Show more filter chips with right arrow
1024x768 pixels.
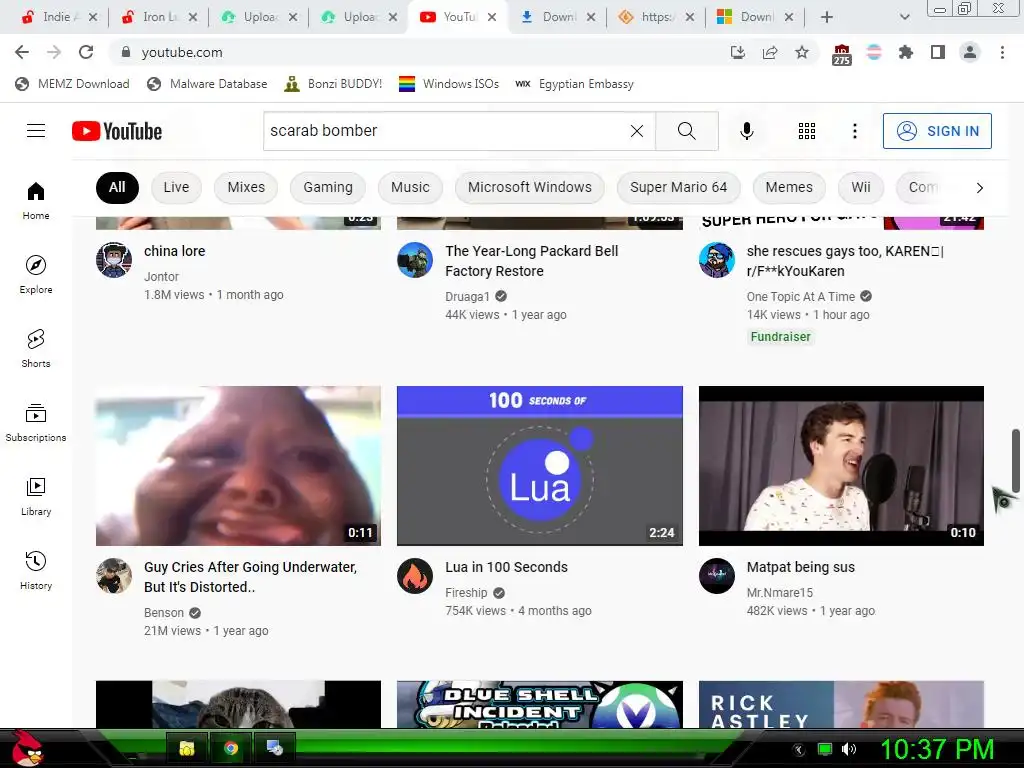coord(979,188)
